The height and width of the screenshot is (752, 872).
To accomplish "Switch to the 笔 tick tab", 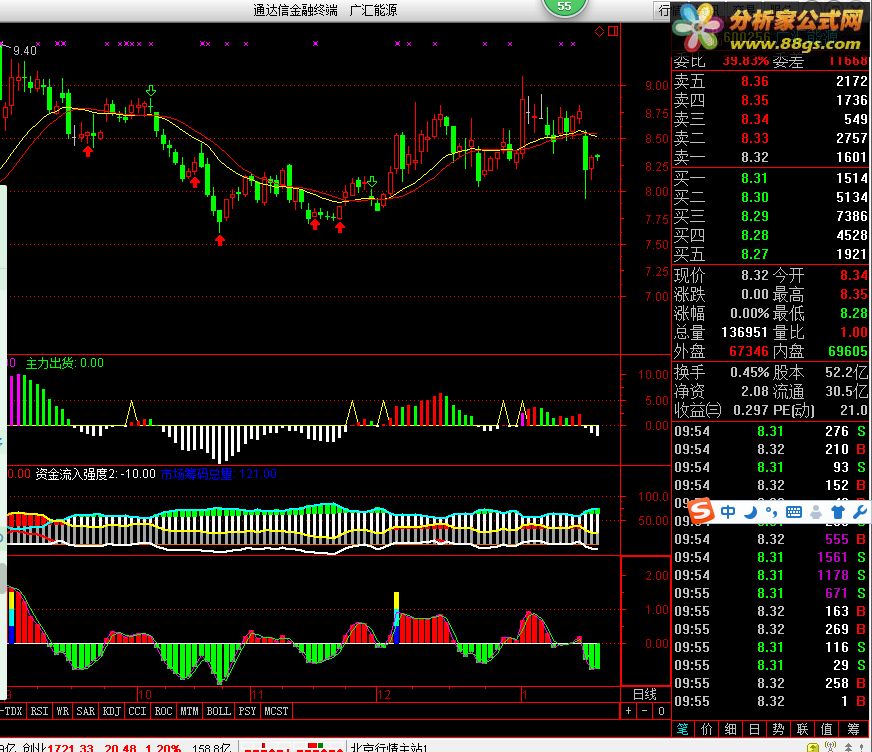I will 682,729.
